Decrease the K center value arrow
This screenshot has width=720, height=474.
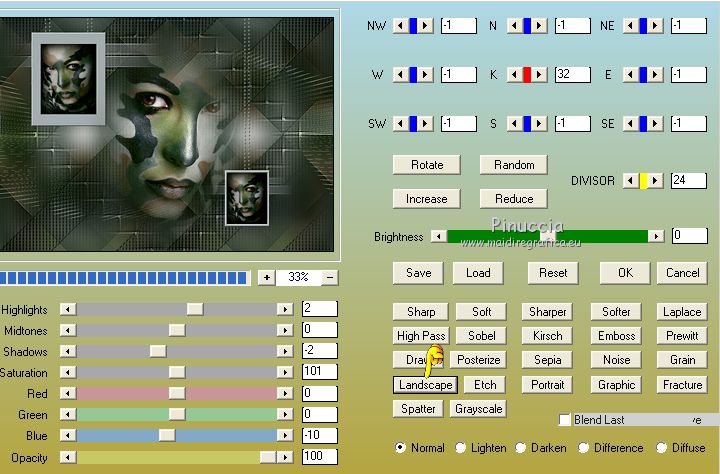514,74
